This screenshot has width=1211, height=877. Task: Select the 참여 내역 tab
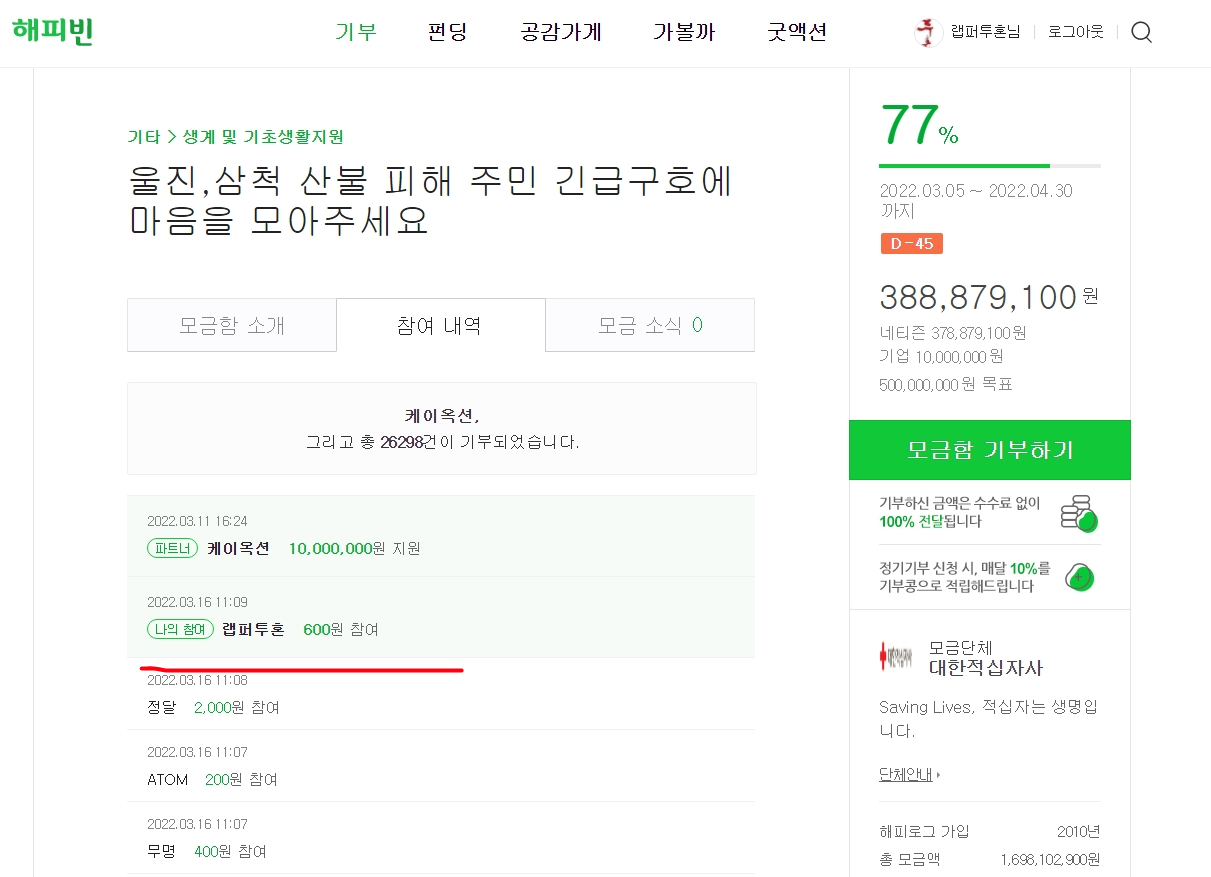[440, 325]
